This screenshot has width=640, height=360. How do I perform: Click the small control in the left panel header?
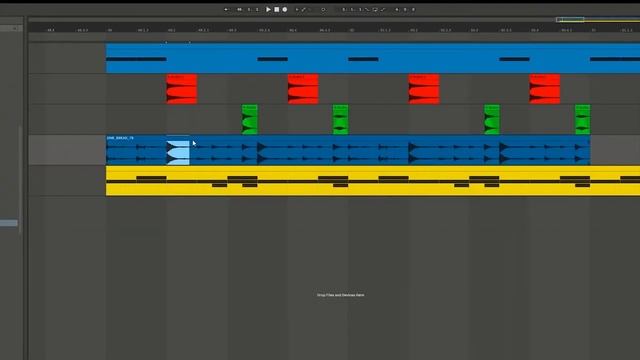point(15,29)
